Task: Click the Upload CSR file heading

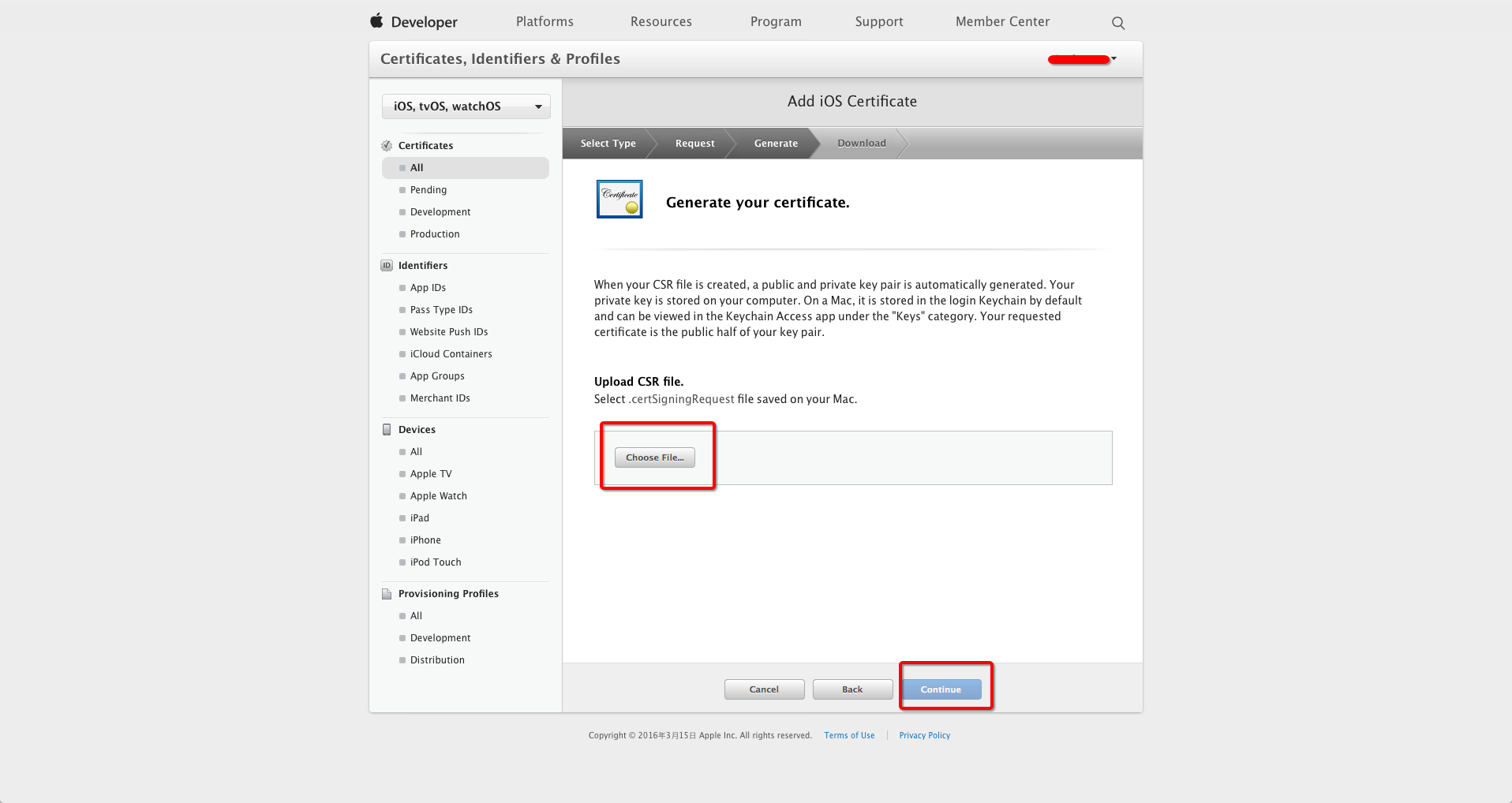Action: click(638, 382)
